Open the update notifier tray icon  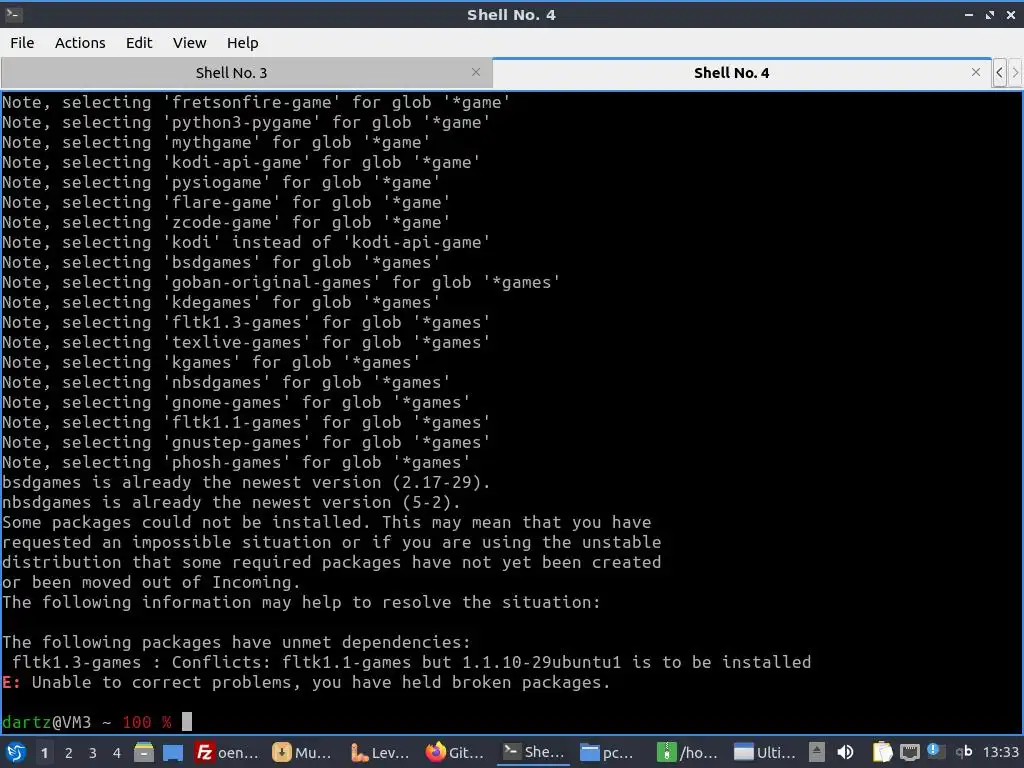pos(935,751)
